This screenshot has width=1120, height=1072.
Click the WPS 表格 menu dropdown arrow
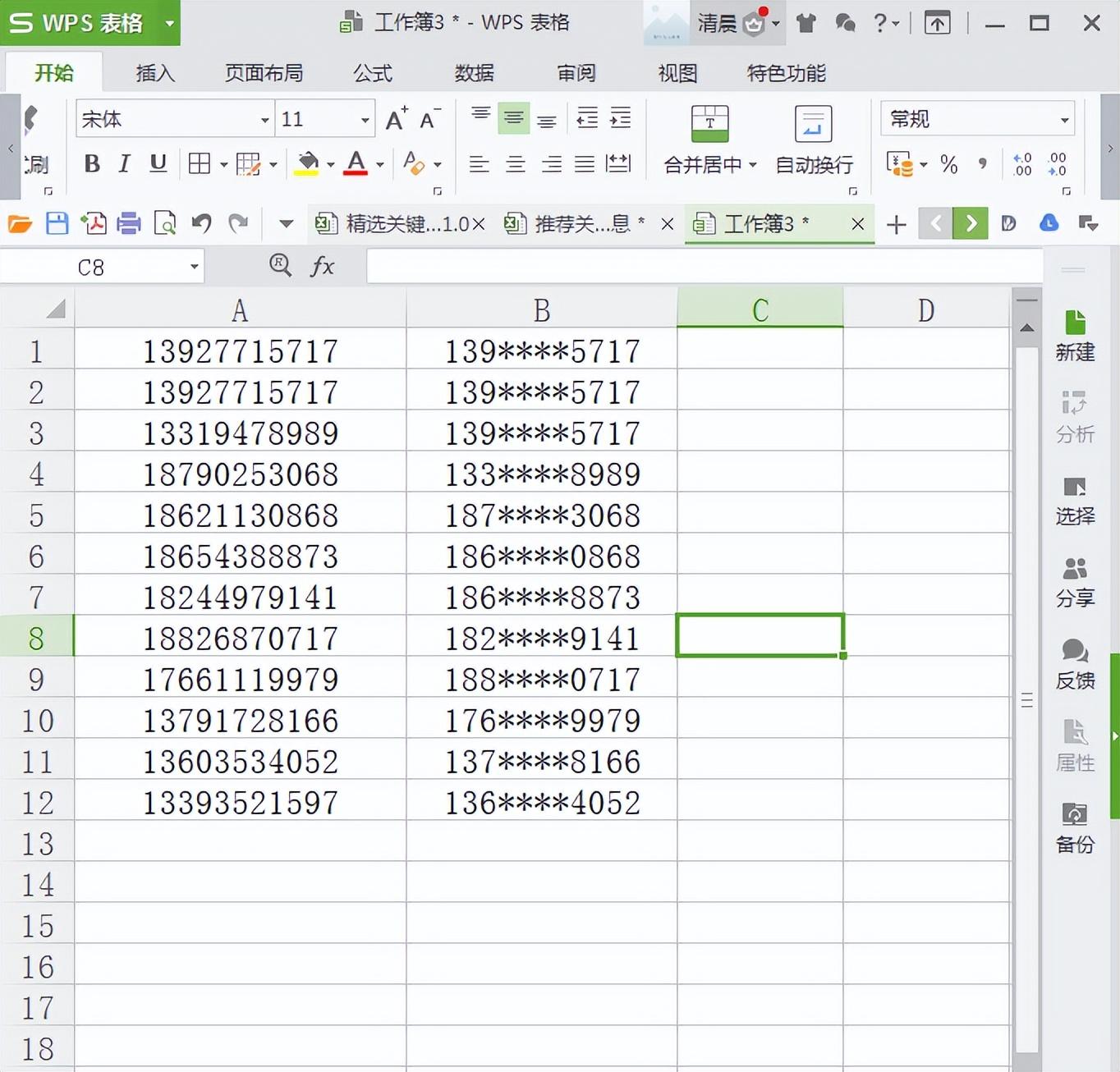point(170,23)
